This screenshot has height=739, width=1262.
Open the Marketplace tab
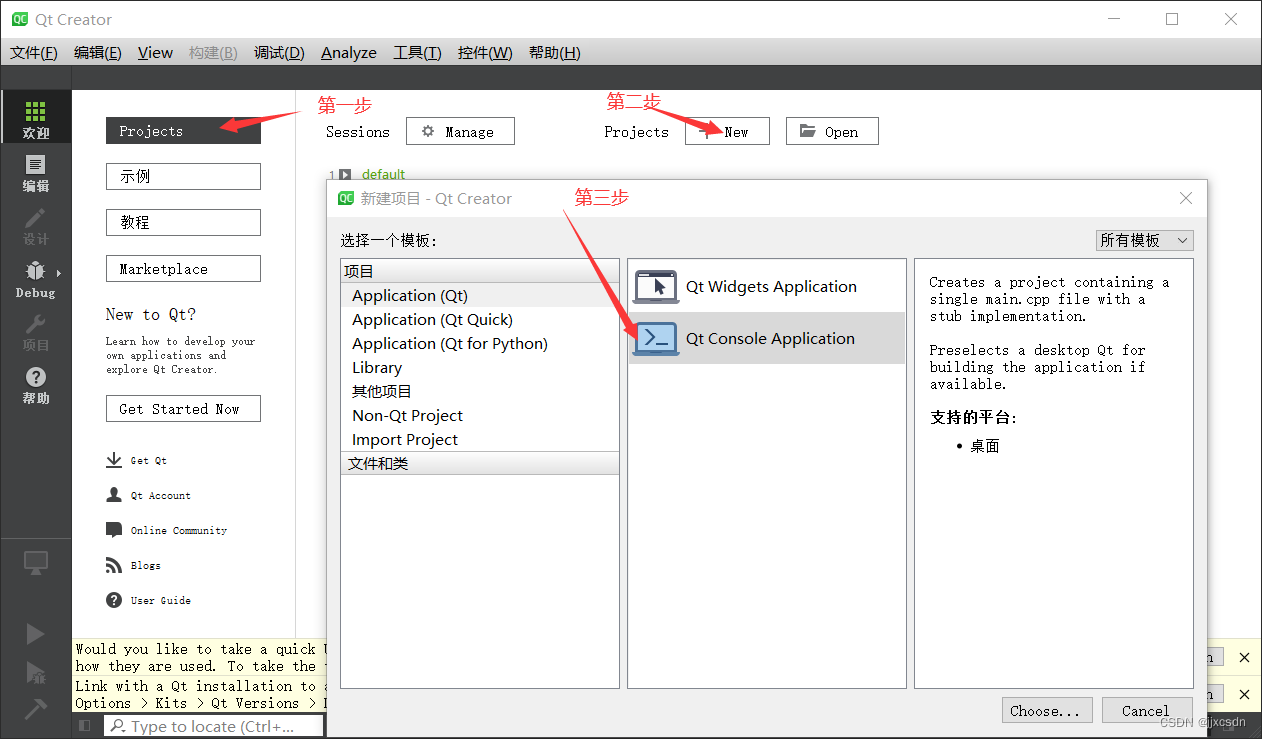tap(183, 269)
